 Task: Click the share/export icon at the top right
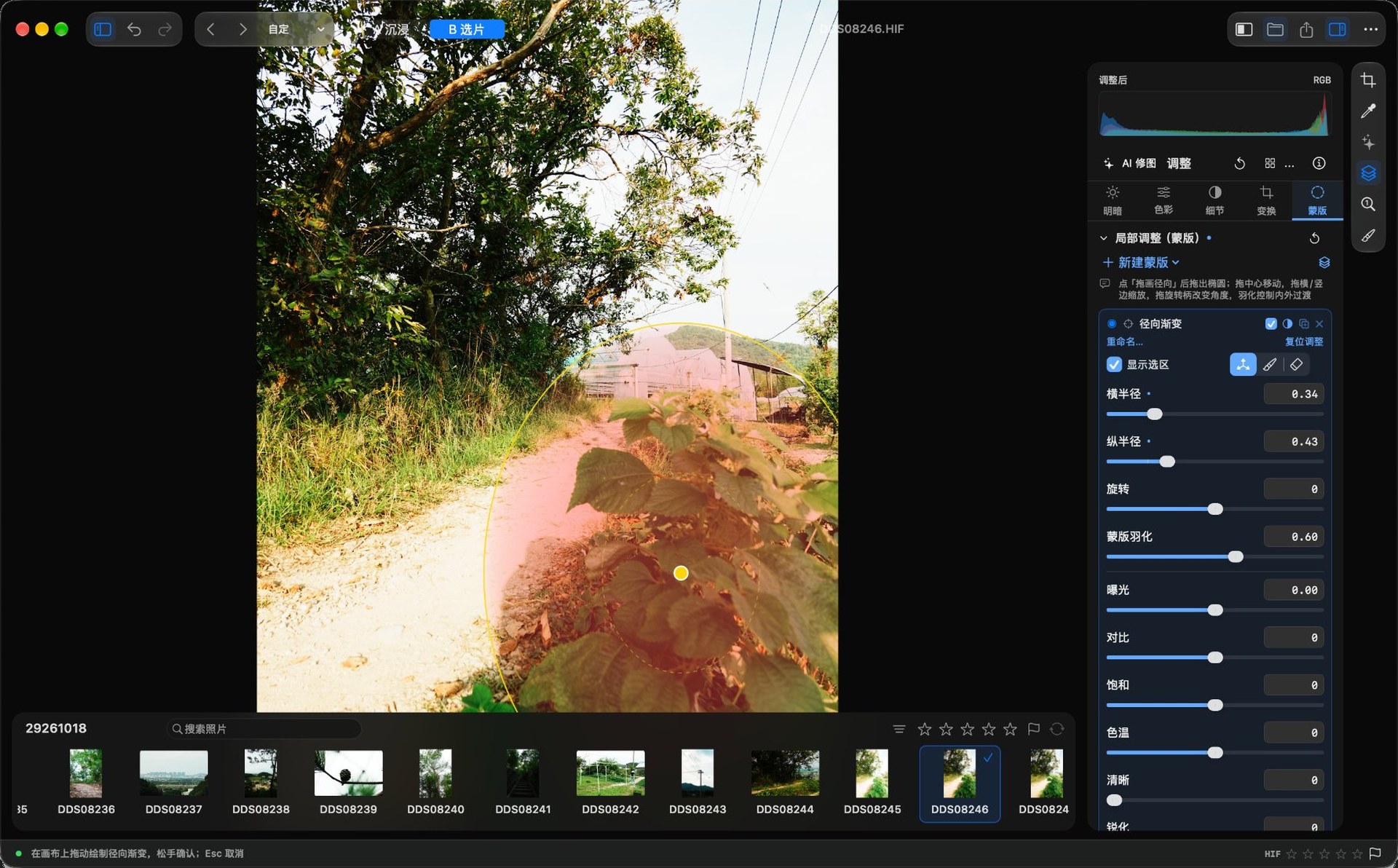tap(1306, 29)
